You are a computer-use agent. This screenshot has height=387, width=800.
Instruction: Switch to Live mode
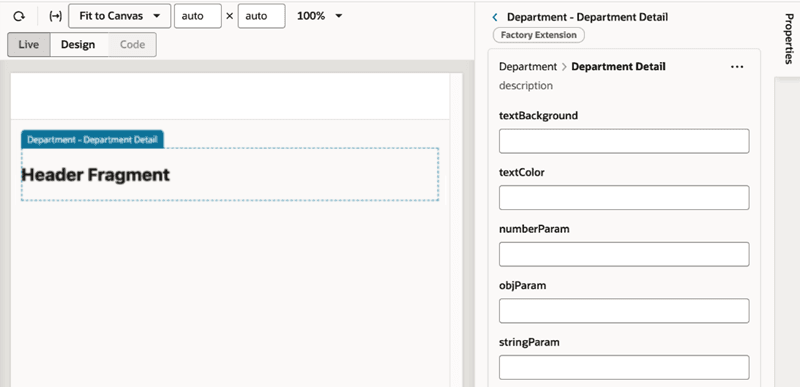click(x=29, y=45)
